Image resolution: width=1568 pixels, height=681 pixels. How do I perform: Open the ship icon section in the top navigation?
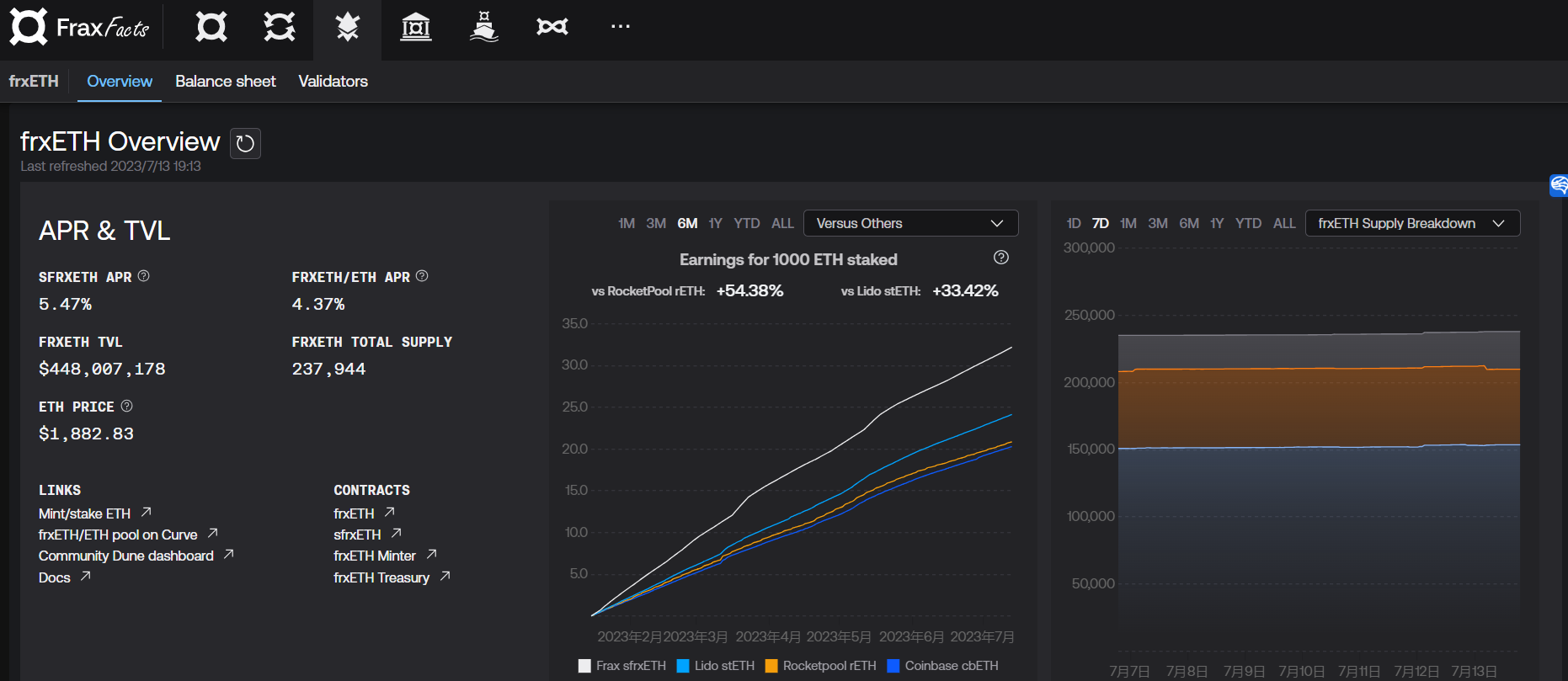[483, 28]
